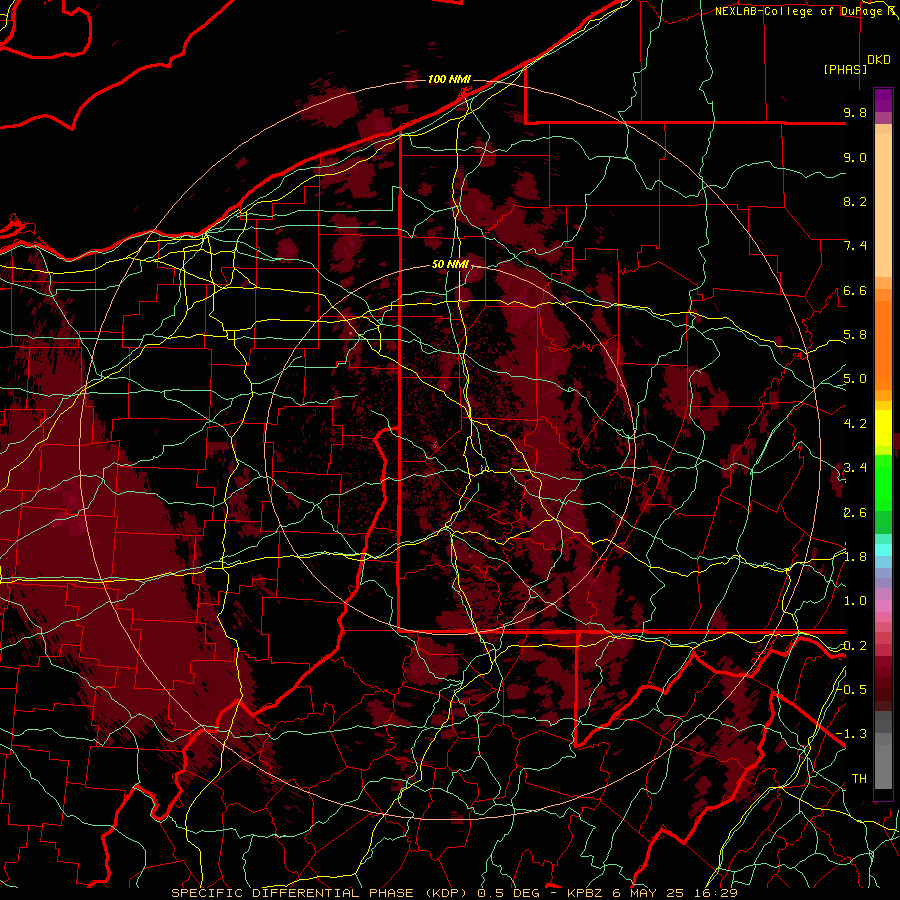Click the [PHAS] units label
The height and width of the screenshot is (900, 900).
pos(845,69)
